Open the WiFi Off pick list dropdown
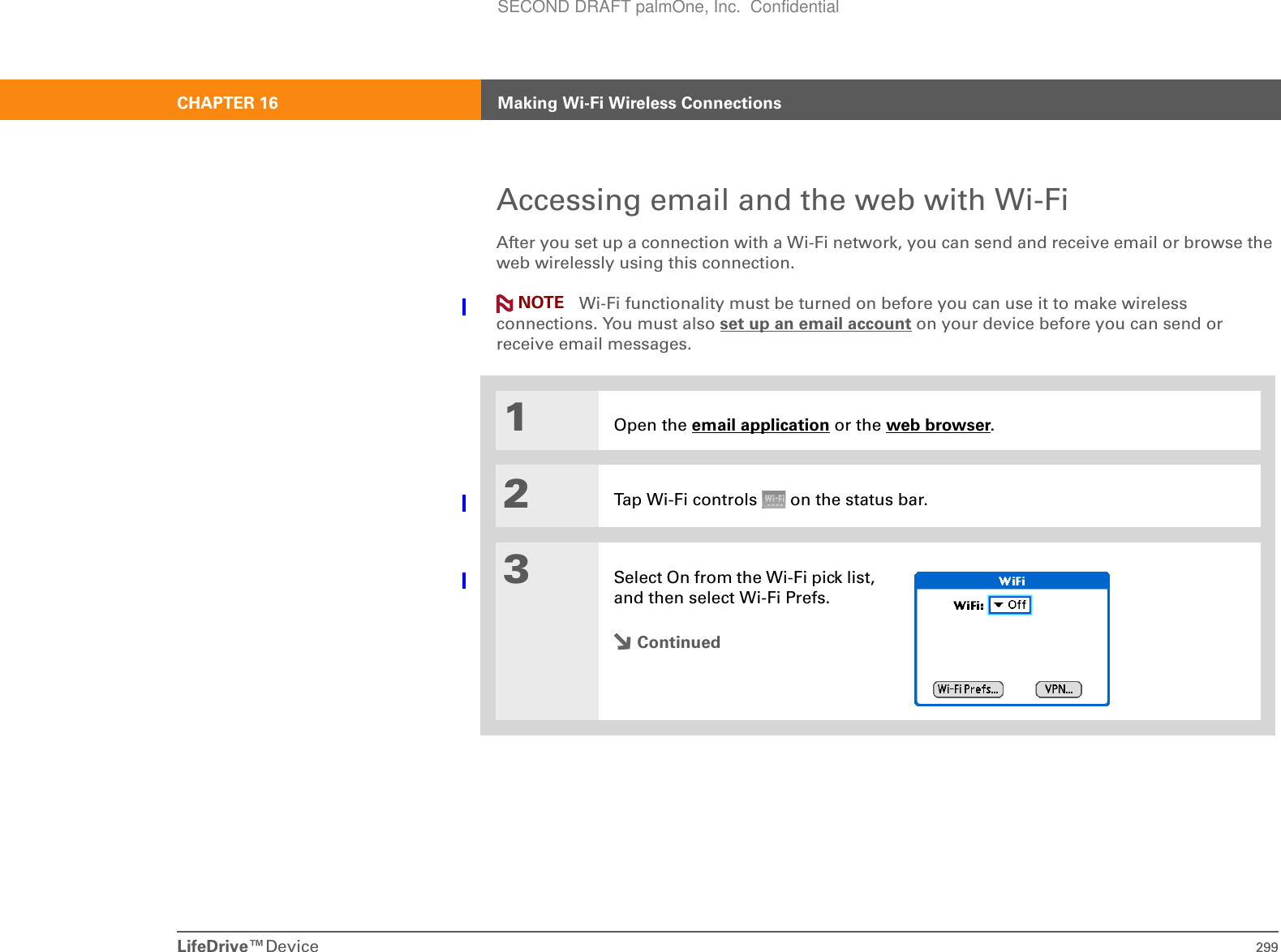 coord(1010,605)
